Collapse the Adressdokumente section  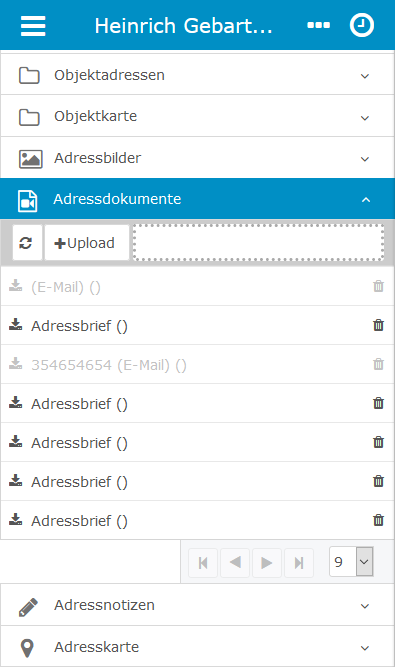[x=197, y=199]
